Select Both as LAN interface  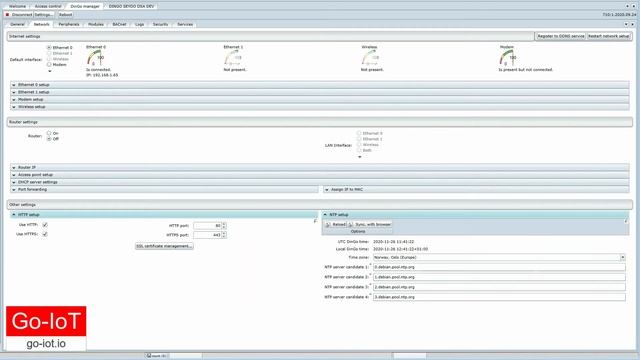click(359, 150)
